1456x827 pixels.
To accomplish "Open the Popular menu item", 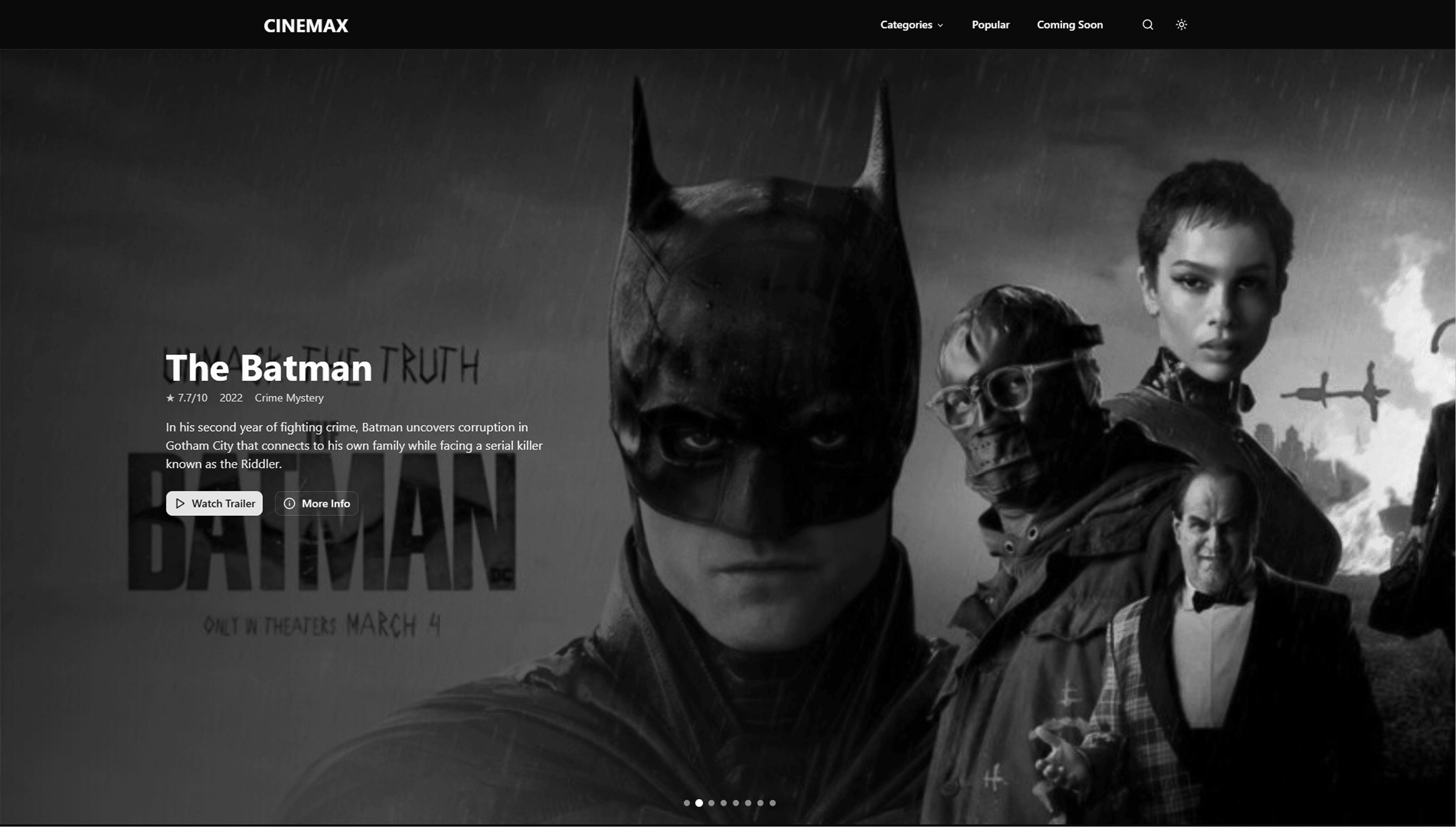I will tap(990, 25).
